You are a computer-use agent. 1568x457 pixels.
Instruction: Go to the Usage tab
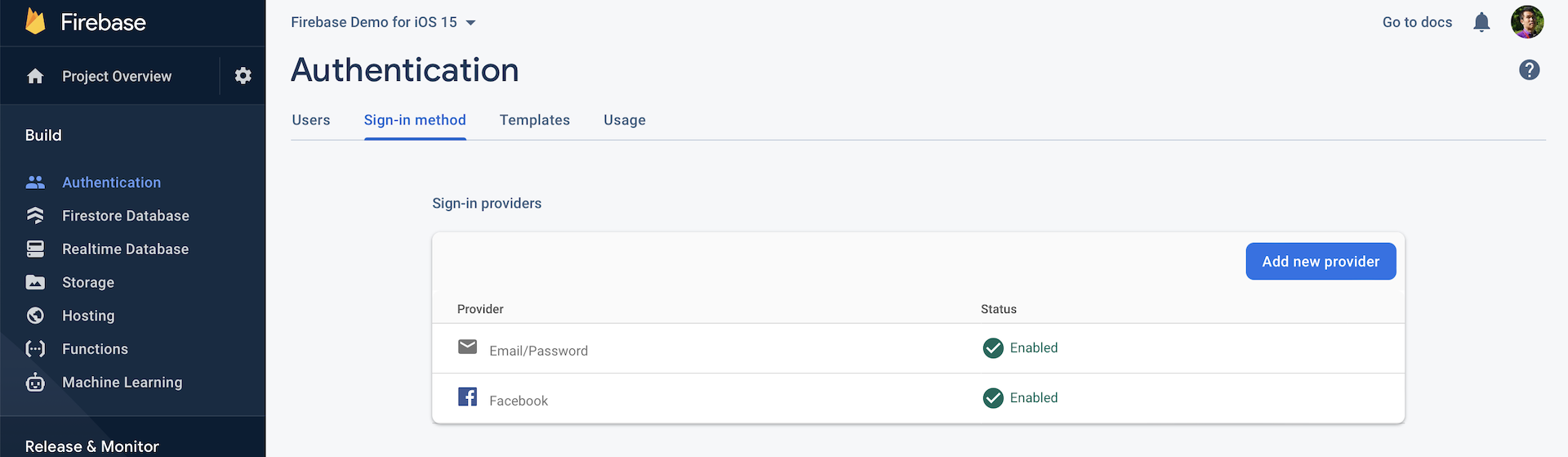[625, 120]
